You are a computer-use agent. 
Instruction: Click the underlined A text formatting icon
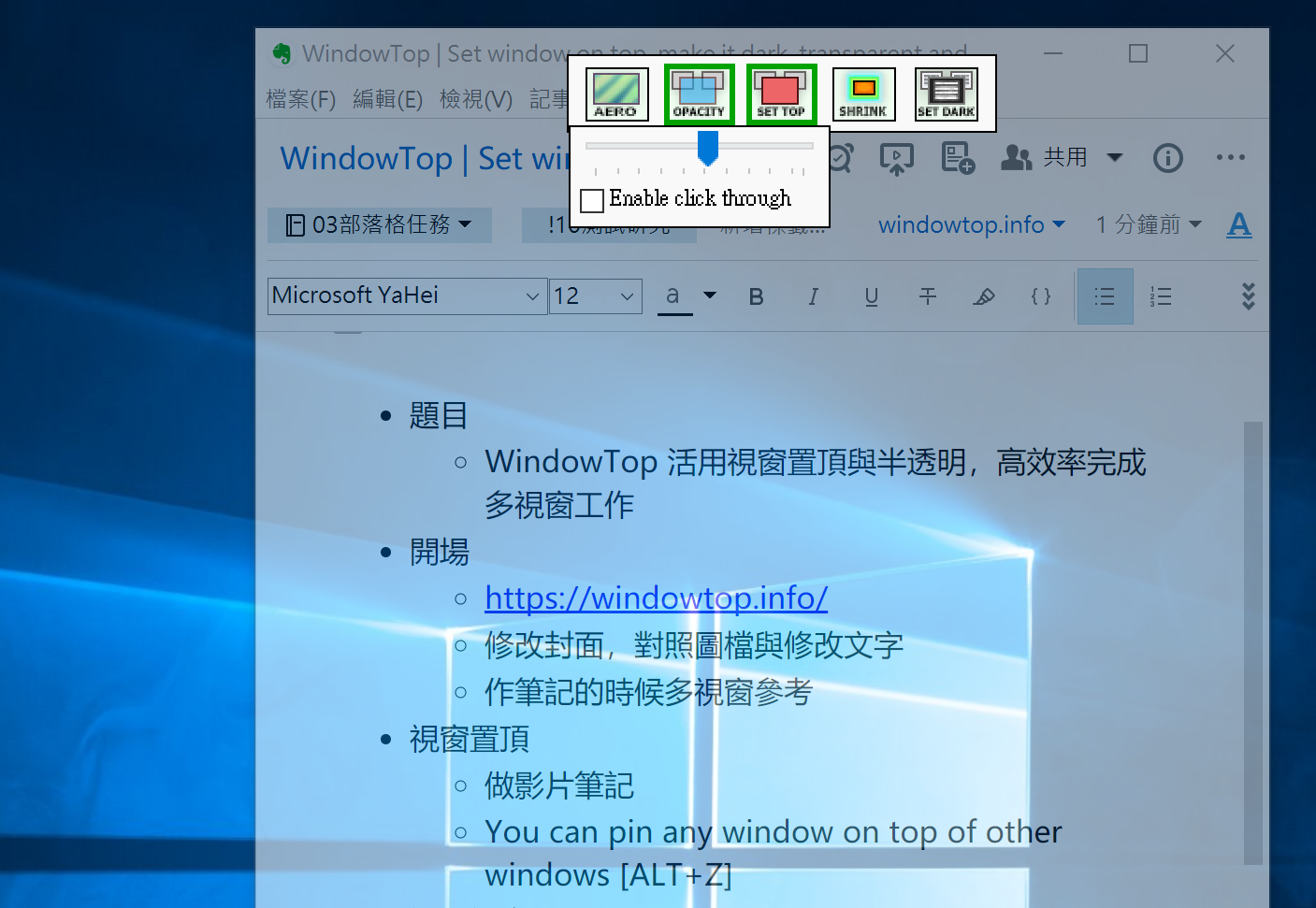click(1238, 224)
